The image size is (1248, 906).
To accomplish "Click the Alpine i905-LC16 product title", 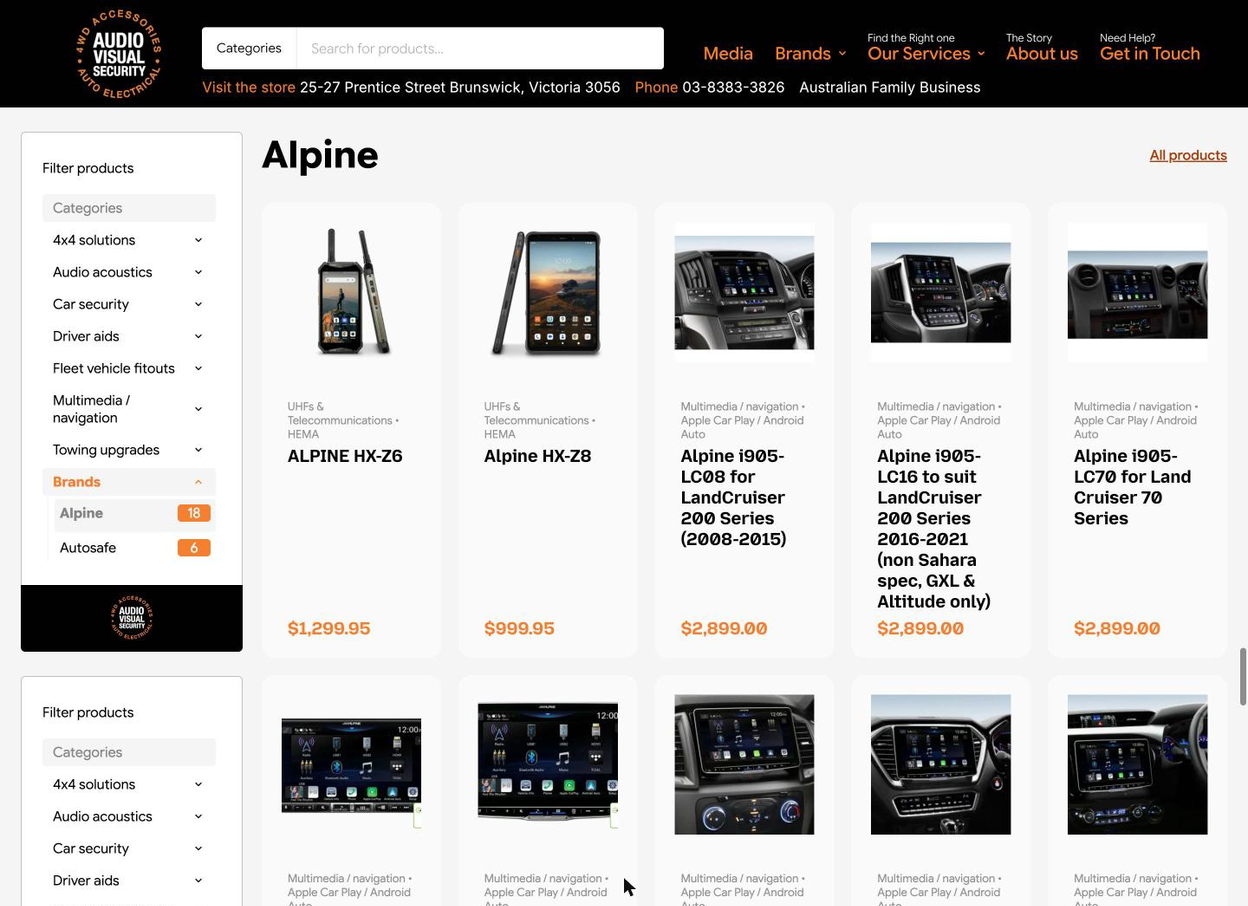I will (934, 528).
